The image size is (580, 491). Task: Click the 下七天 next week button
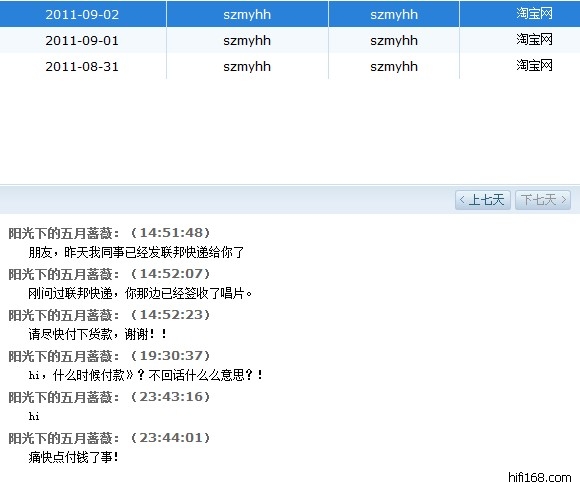click(x=543, y=200)
